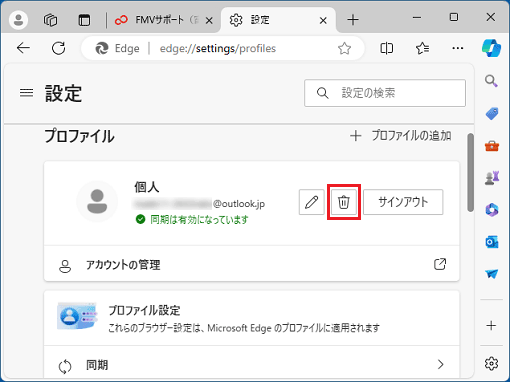Click the 個人 profile avatar picture

[97, 201]
